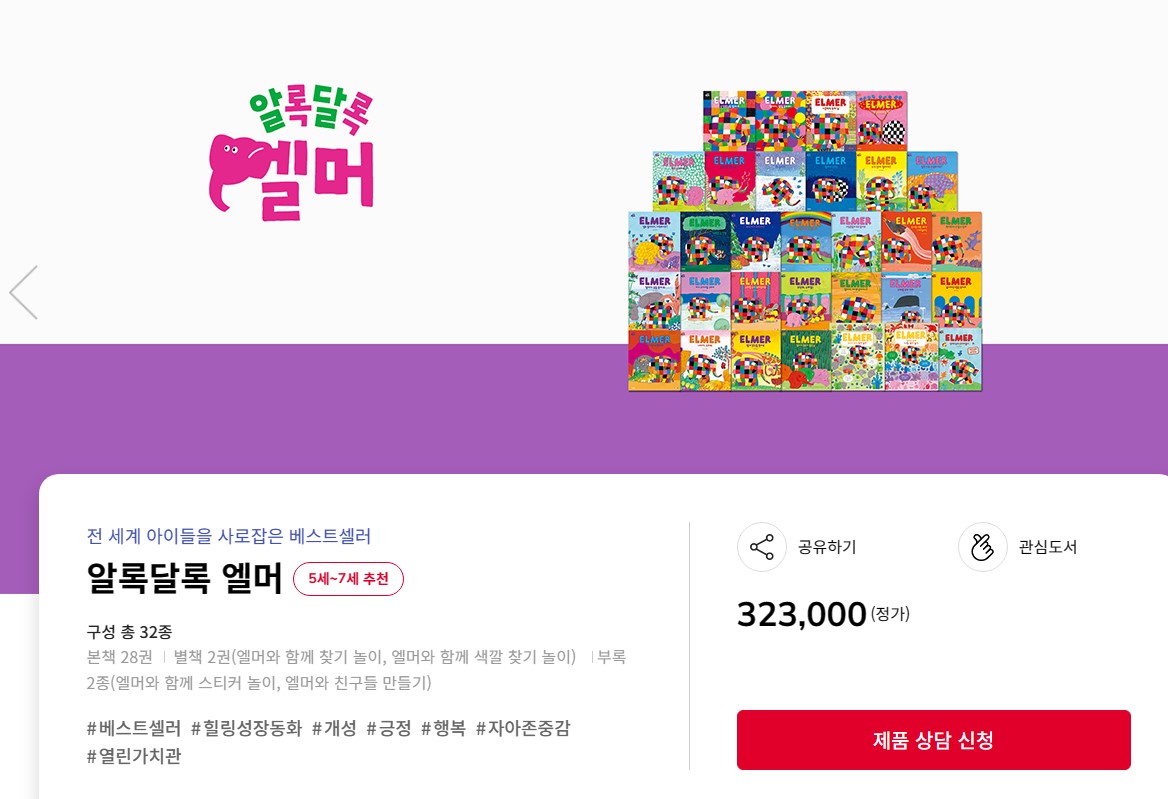
Task: Select the #베스트셀러 hashtag
Action: click(x=134, y=728)
